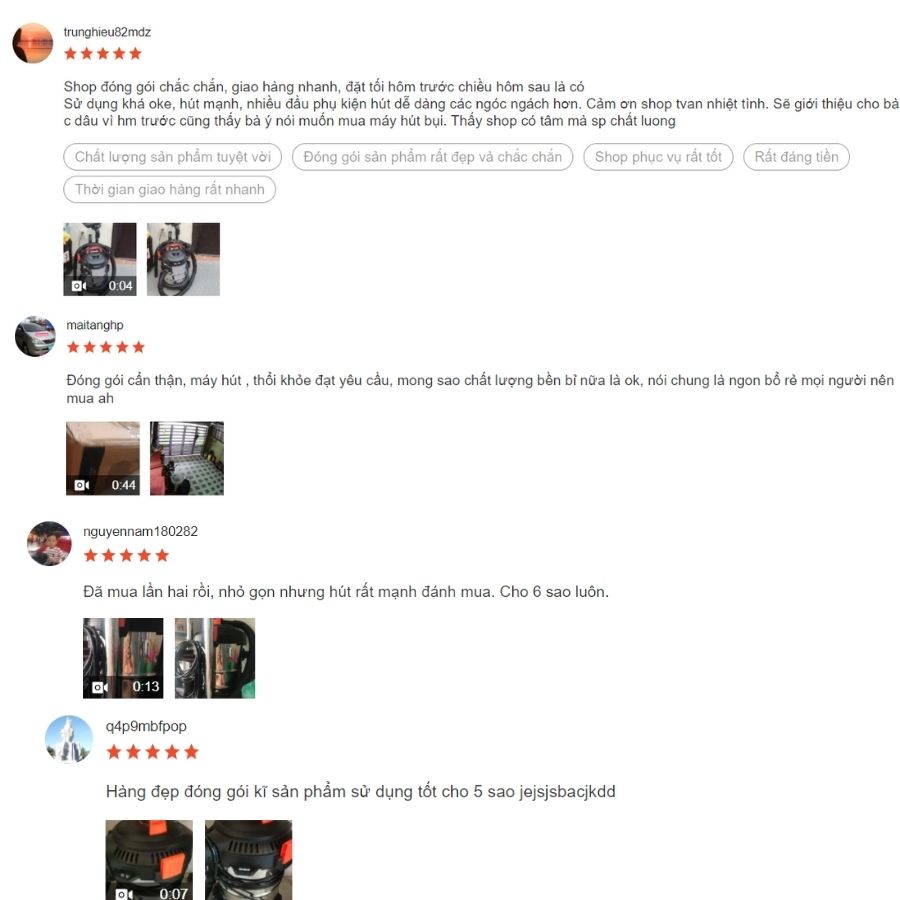Viewport: 900px width, 900px height.
Task: Open q4p9mbfpop's second product photo
Action: tap(249, 860)
